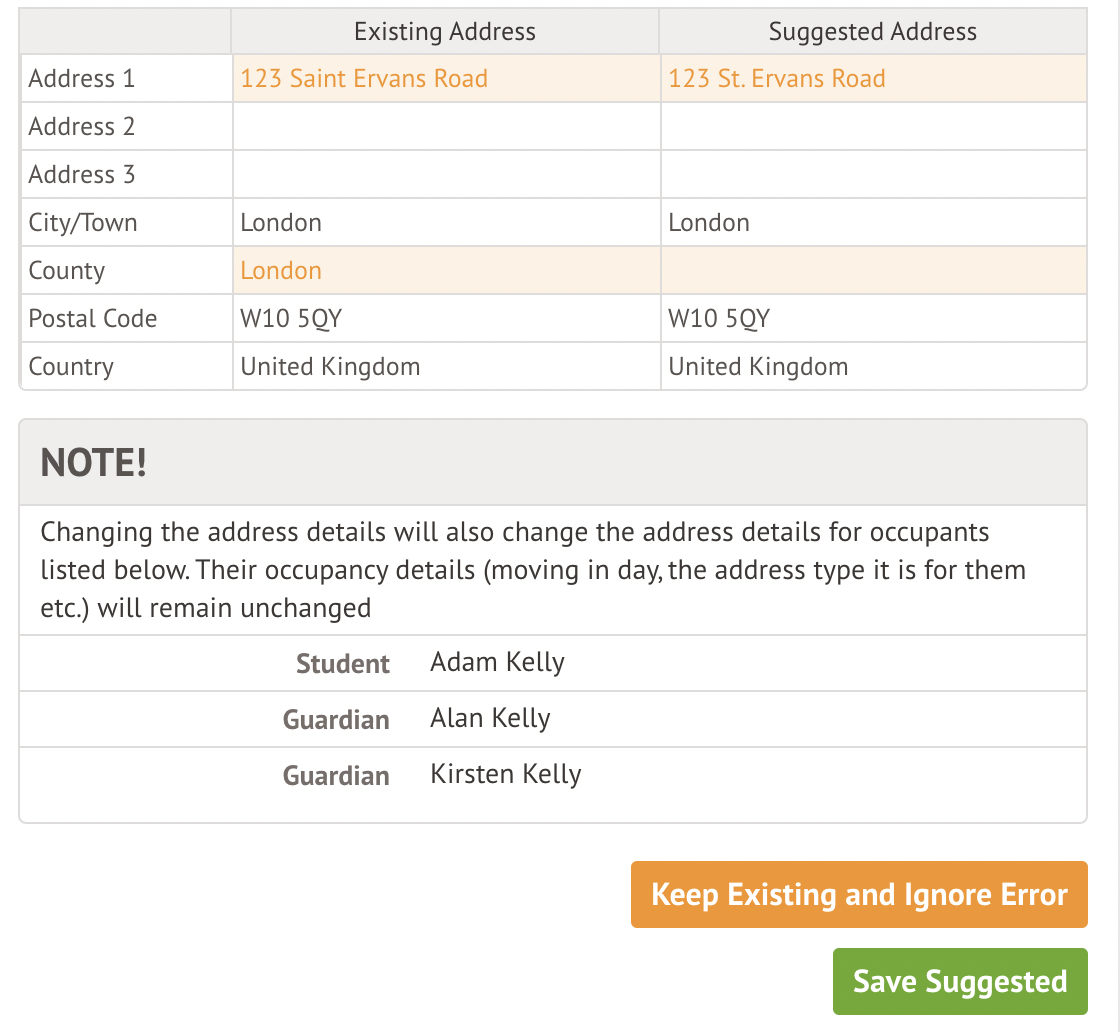Screen dimensions: 1120x1032
Task: Click the Existing Address column header
Action: click(444, 32)
